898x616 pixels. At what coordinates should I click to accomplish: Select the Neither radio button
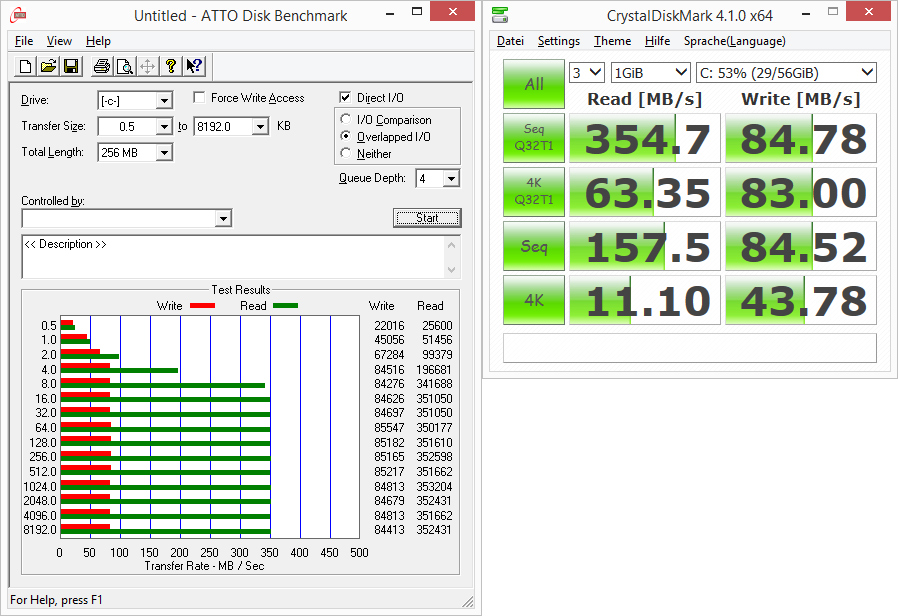coord(345,153)
